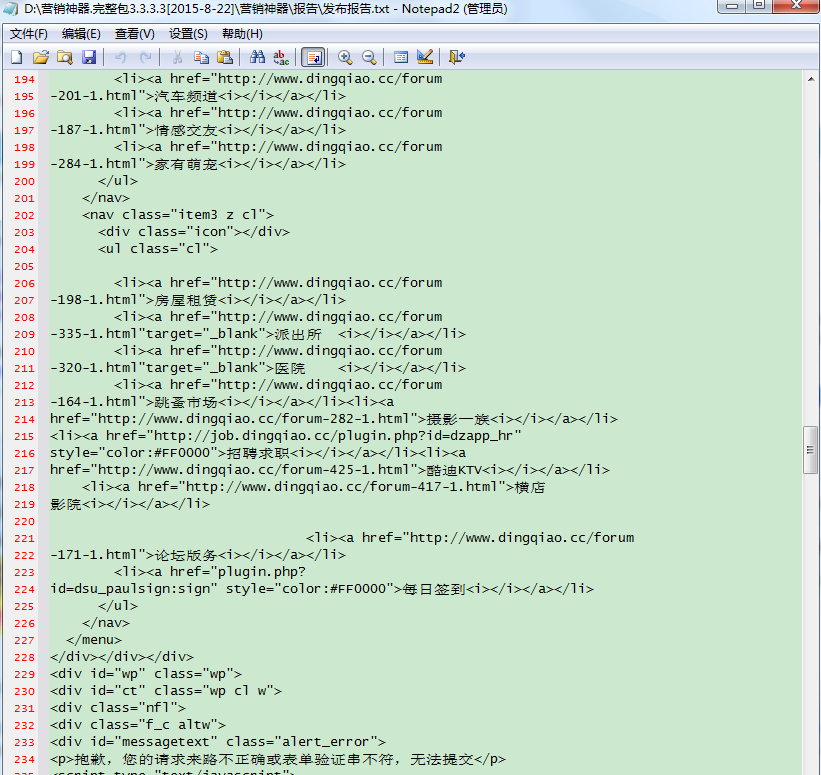Zoom in on the document text

345,57
